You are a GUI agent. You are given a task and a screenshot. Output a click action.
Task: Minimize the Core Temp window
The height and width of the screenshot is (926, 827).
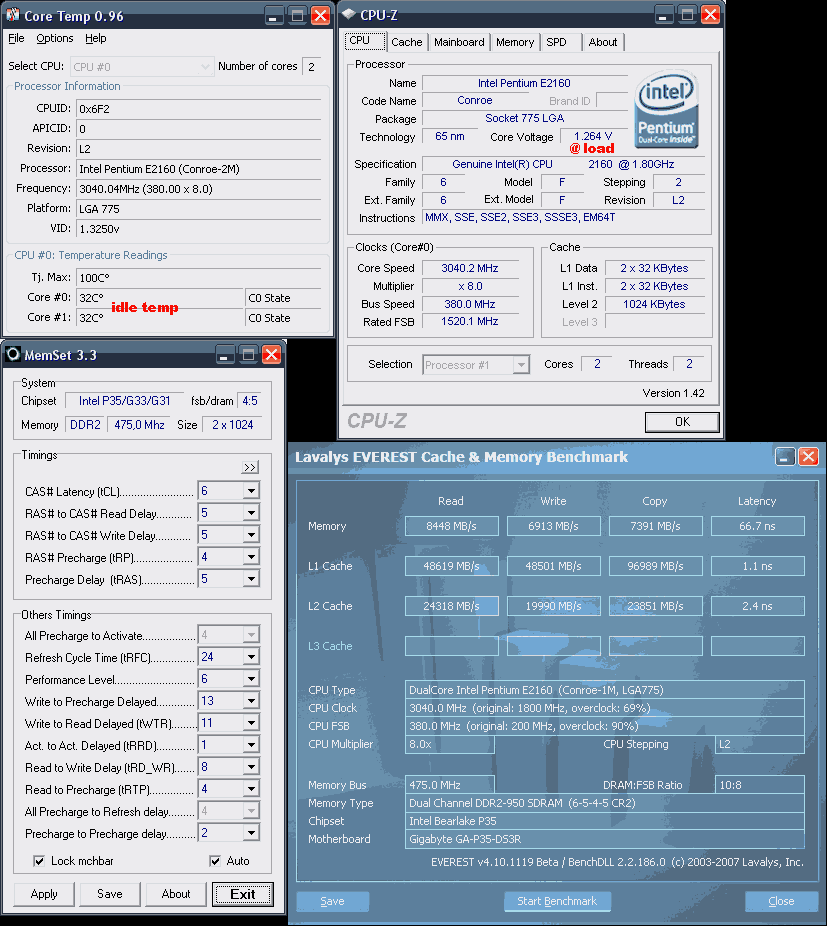click(x=273, y=16)
